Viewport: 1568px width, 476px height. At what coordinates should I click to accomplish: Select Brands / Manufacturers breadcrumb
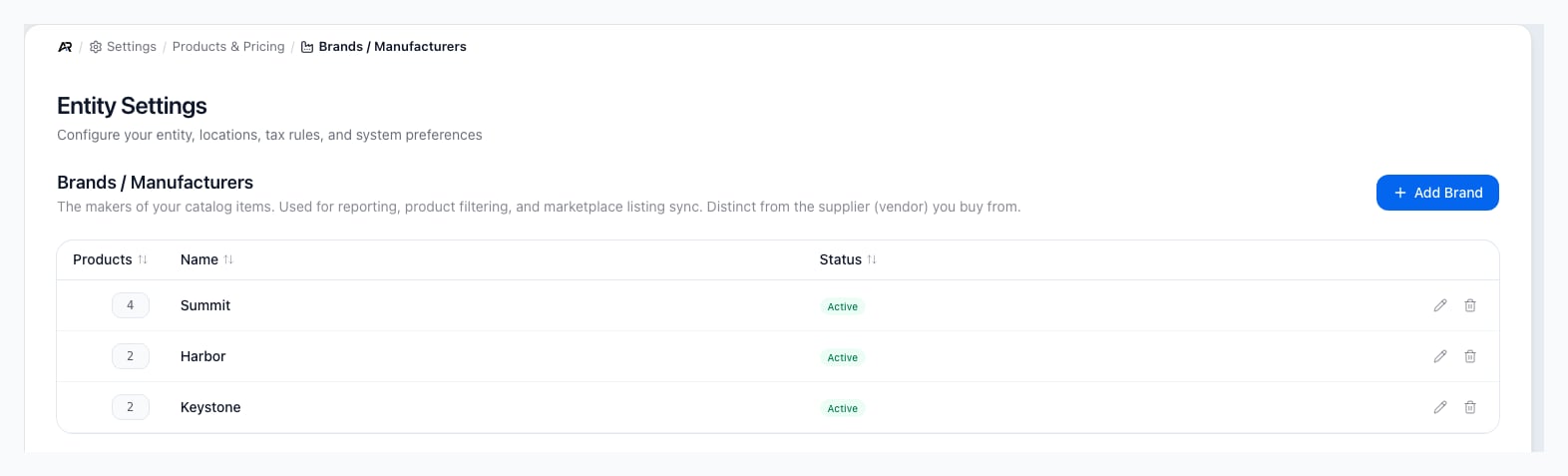click(392, 47)
